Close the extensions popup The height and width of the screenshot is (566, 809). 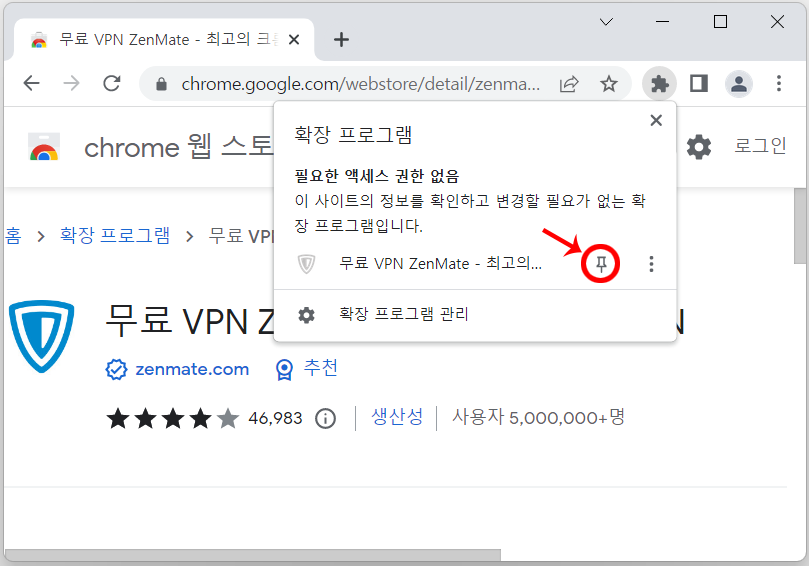coord(656,120)
